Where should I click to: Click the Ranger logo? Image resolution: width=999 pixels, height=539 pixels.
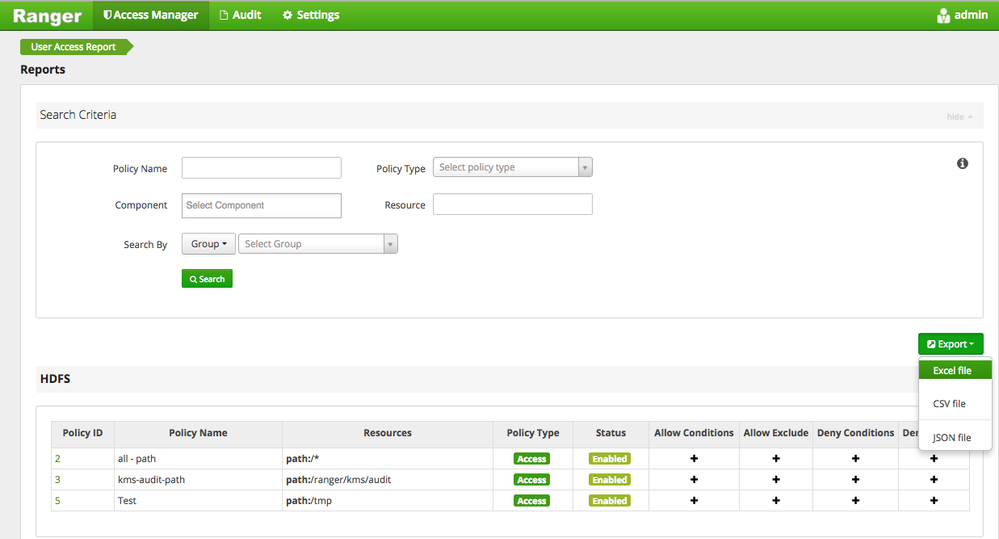click(x=47, y=15)
